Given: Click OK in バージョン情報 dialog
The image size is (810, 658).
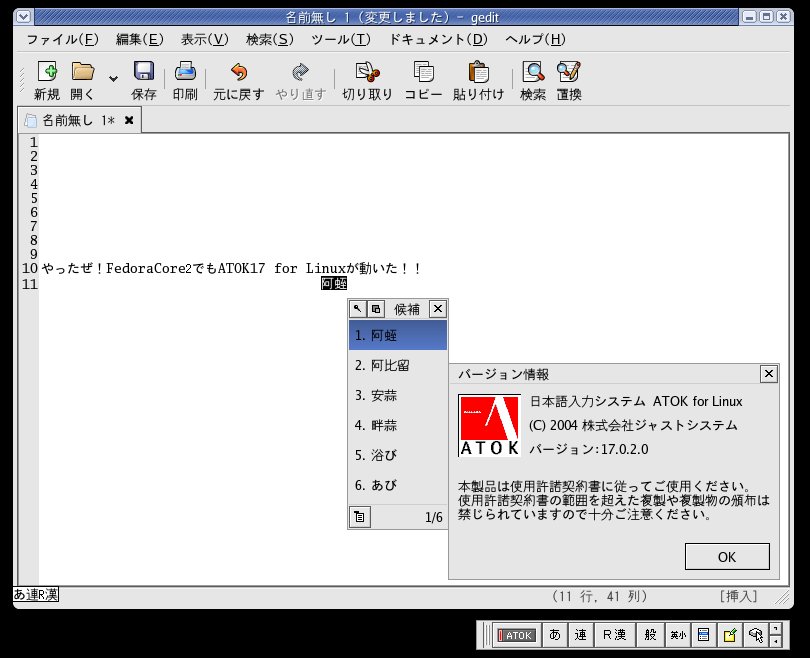Looking at the screenshot, I should (x=727, y=557).
